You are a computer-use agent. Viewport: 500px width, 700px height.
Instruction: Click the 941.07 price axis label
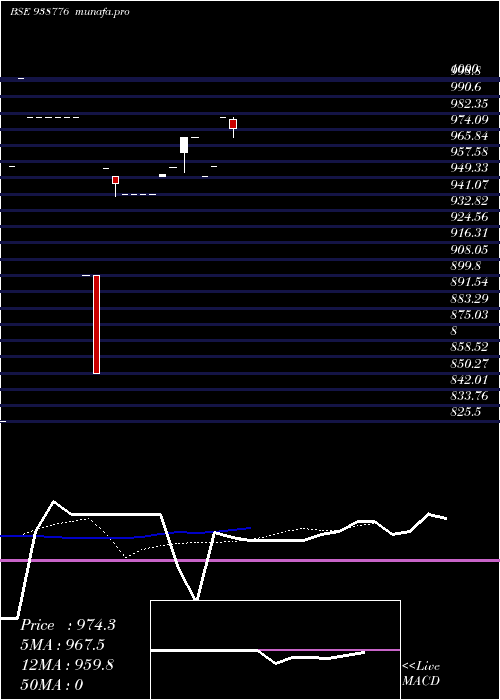point(469,184)
